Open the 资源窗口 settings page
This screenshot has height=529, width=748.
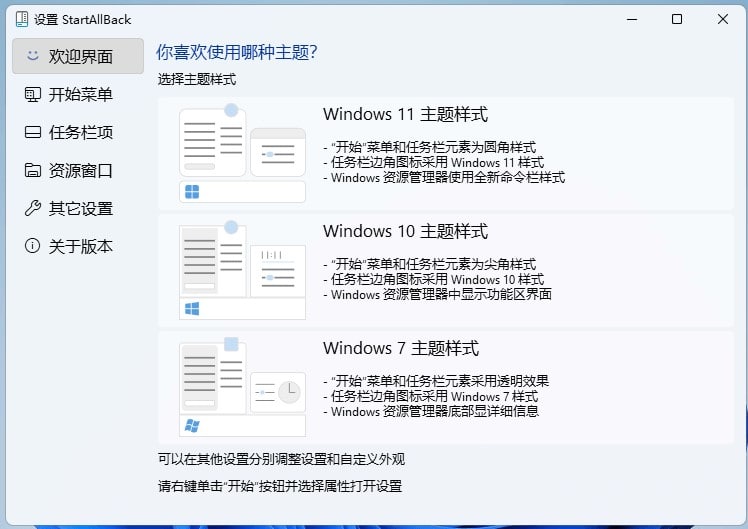[x=78, y=170]
